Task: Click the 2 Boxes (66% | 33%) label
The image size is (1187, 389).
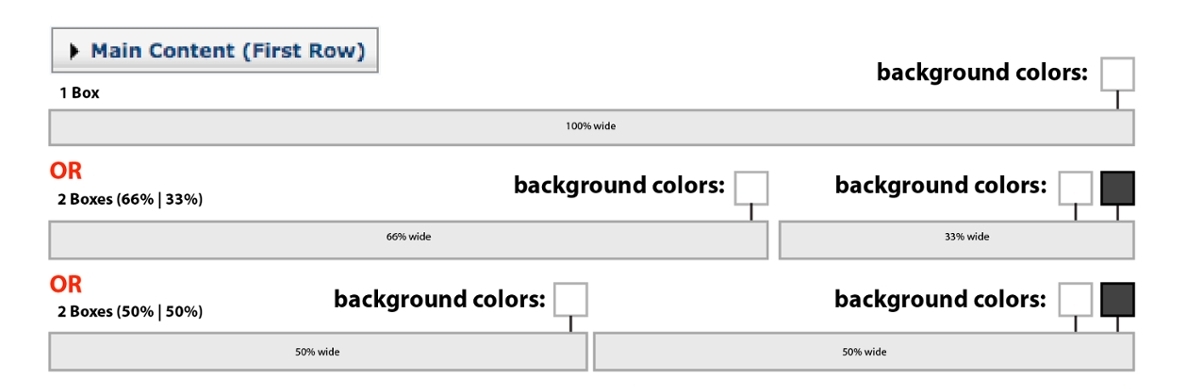Action: coord(130,201)
